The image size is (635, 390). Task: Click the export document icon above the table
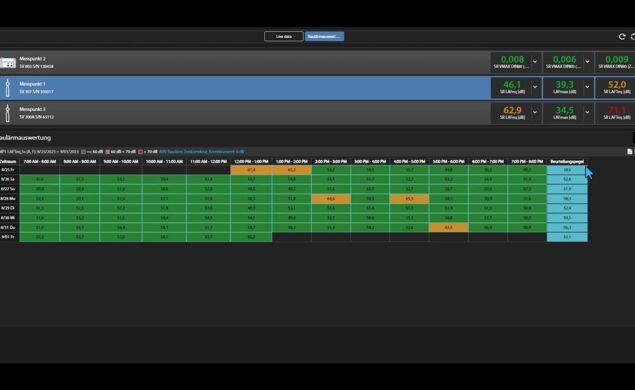click(x=629, y=151)
